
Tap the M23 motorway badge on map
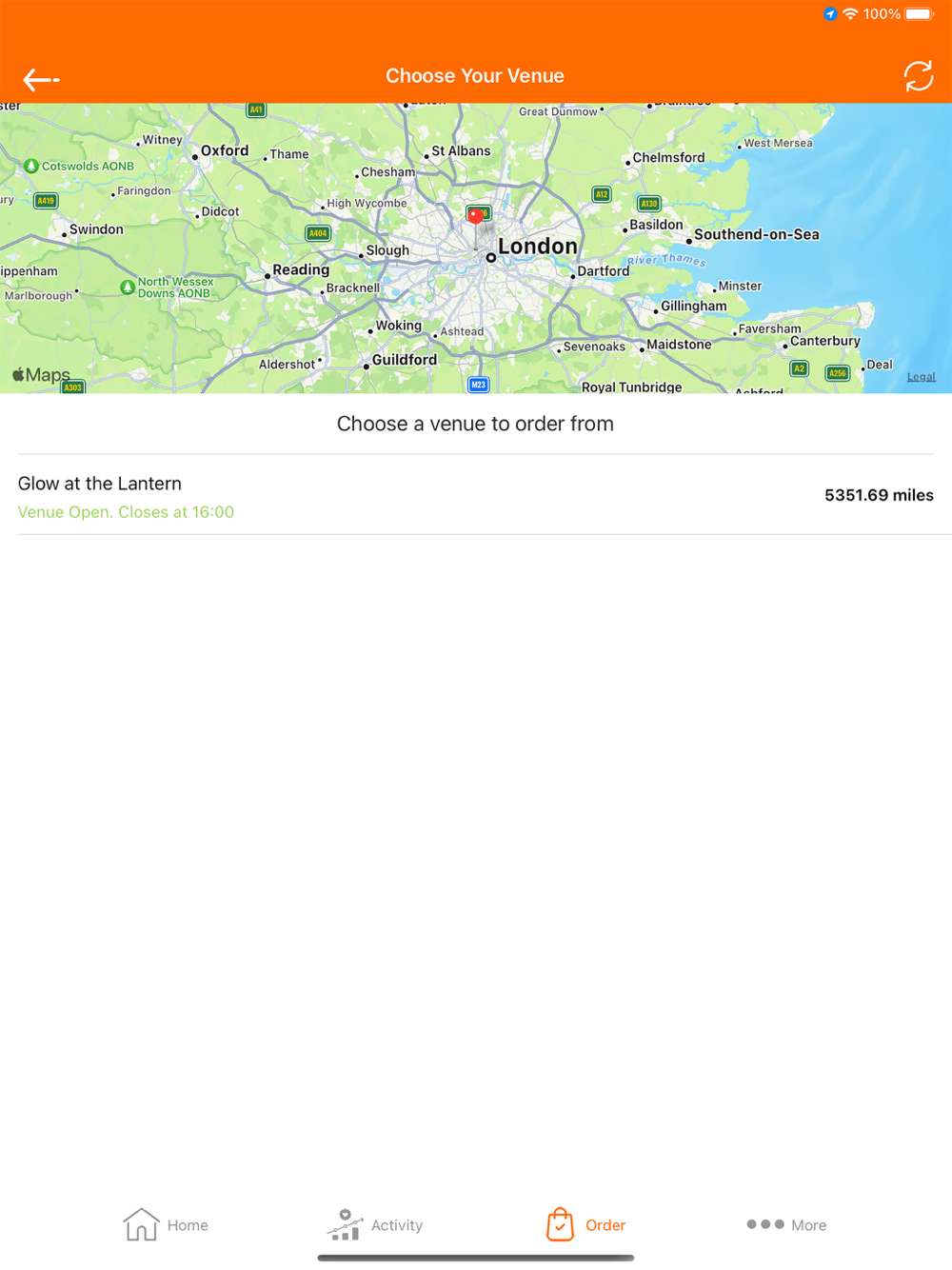point(479,385)
